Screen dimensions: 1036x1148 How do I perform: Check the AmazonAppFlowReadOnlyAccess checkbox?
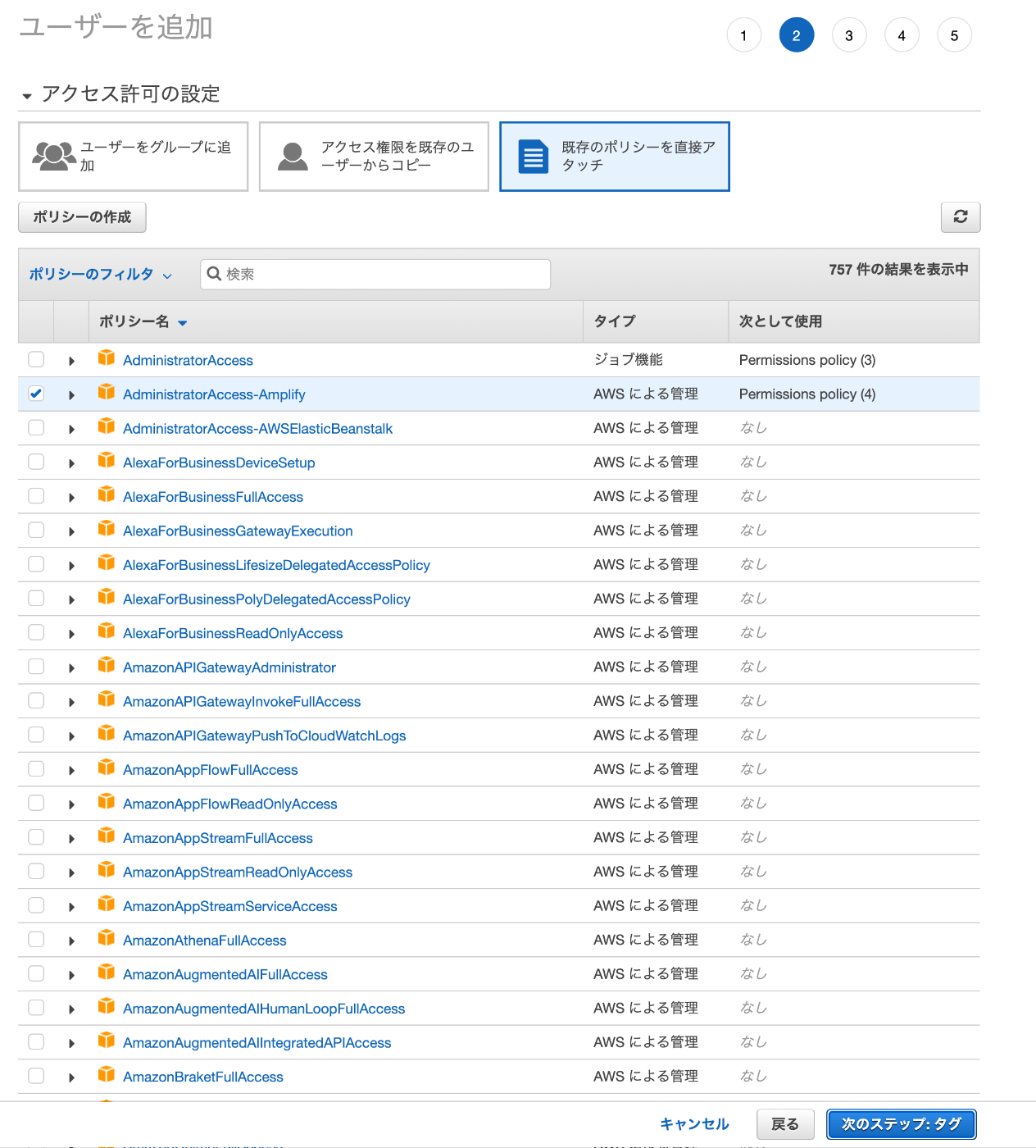click(36, 803)
